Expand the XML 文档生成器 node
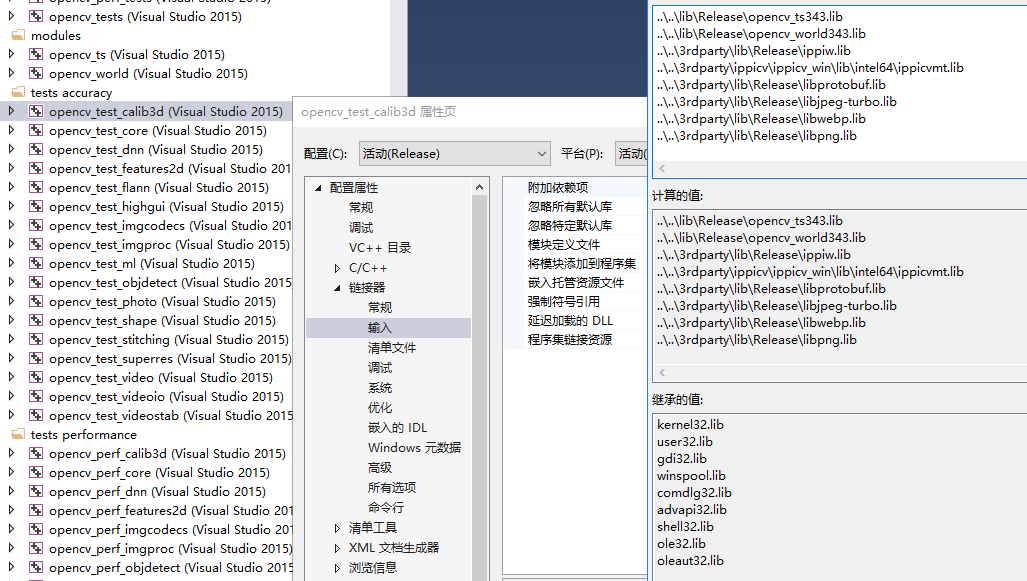Screen dimensions: 1027x581 pos(337,548)
